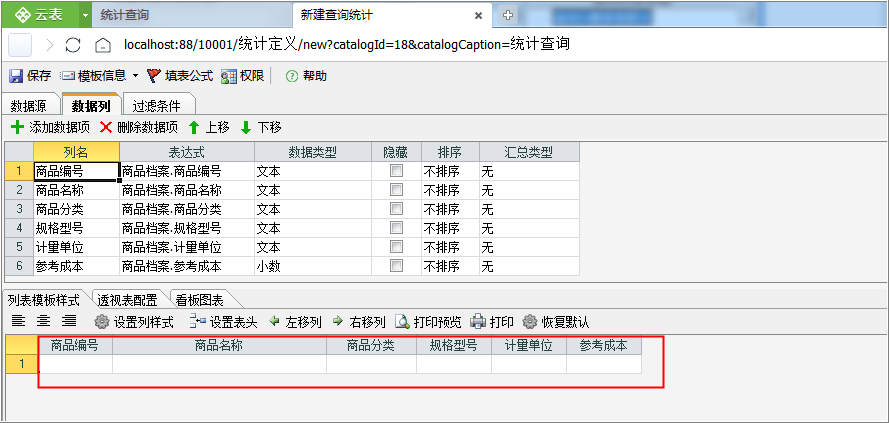Click the 规格型号 header in template preview
Screen dimensions: 889x423
click(x=454, y=345)
